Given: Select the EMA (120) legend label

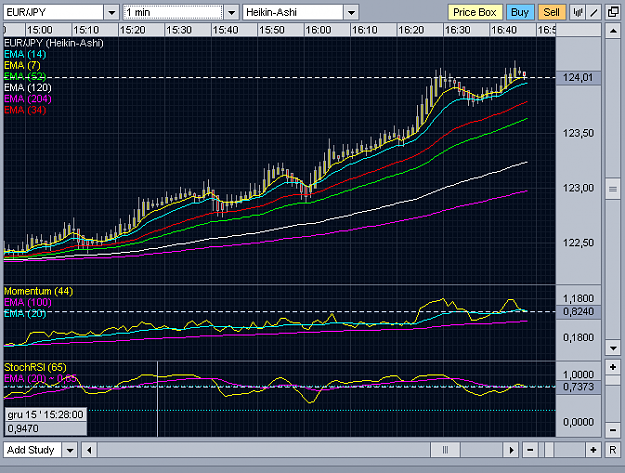Looking at the screenshot, I should pyautogui.click(x=28, y=88).
